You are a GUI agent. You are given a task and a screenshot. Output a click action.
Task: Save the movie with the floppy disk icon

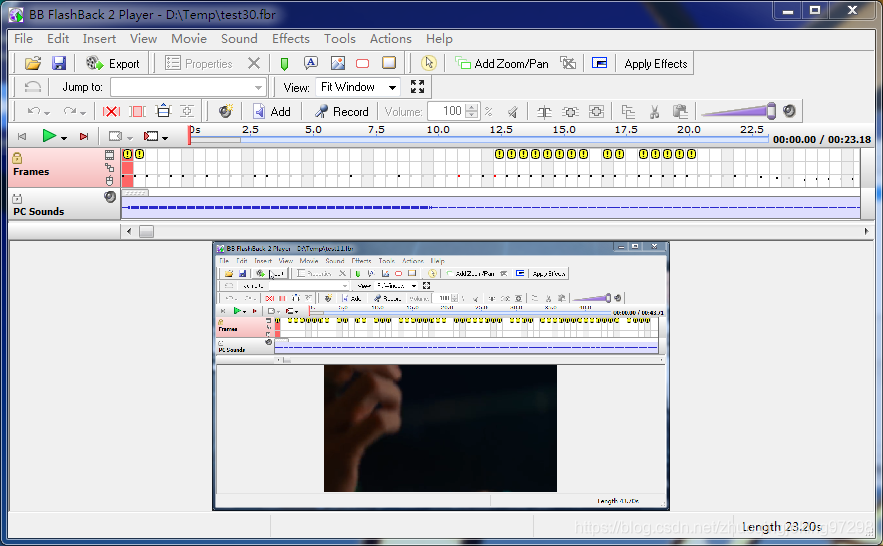point(59,63)
